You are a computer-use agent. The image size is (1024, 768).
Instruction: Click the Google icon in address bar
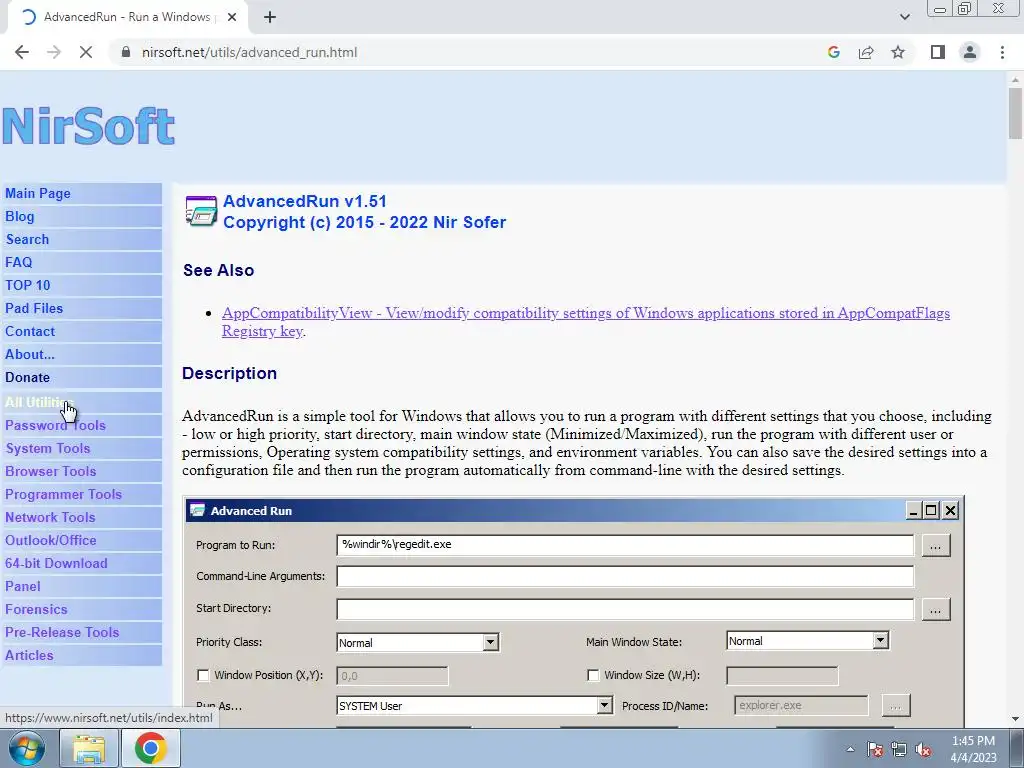tap(833, 52)
